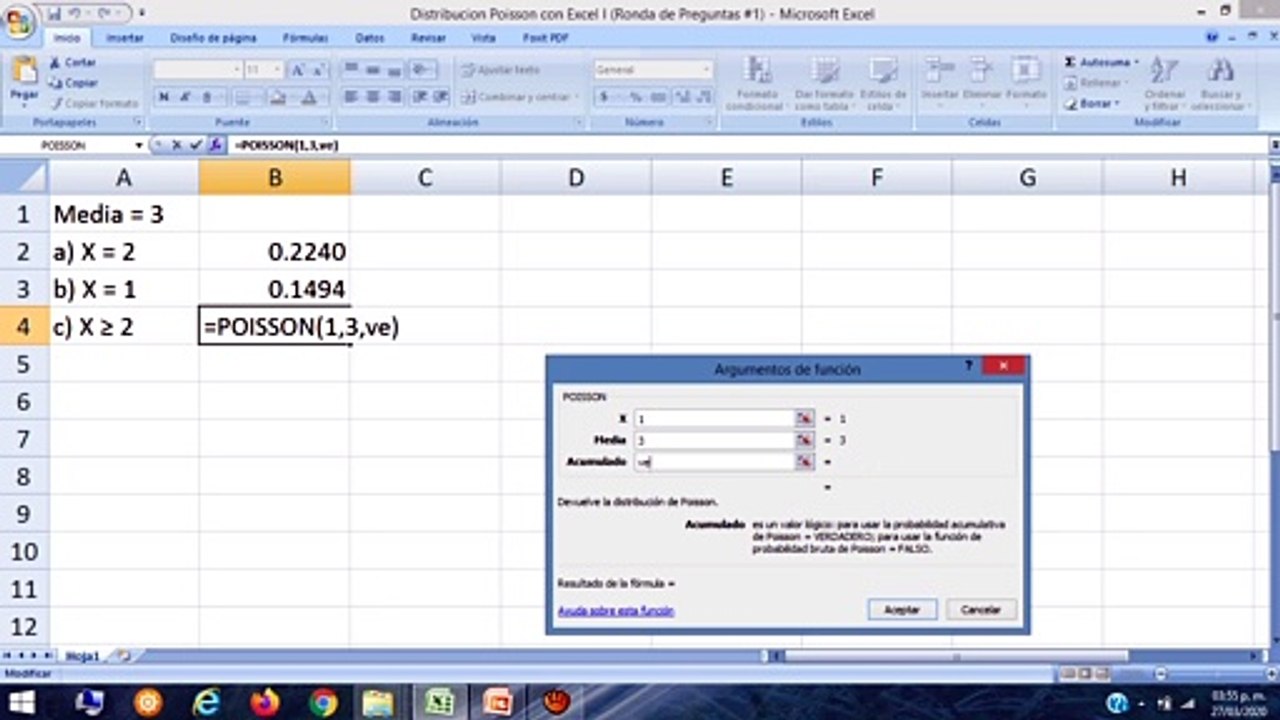Open Rellenar fill menu
The height and width of the screenshot is (720, 1280).
coord(1097,83)
